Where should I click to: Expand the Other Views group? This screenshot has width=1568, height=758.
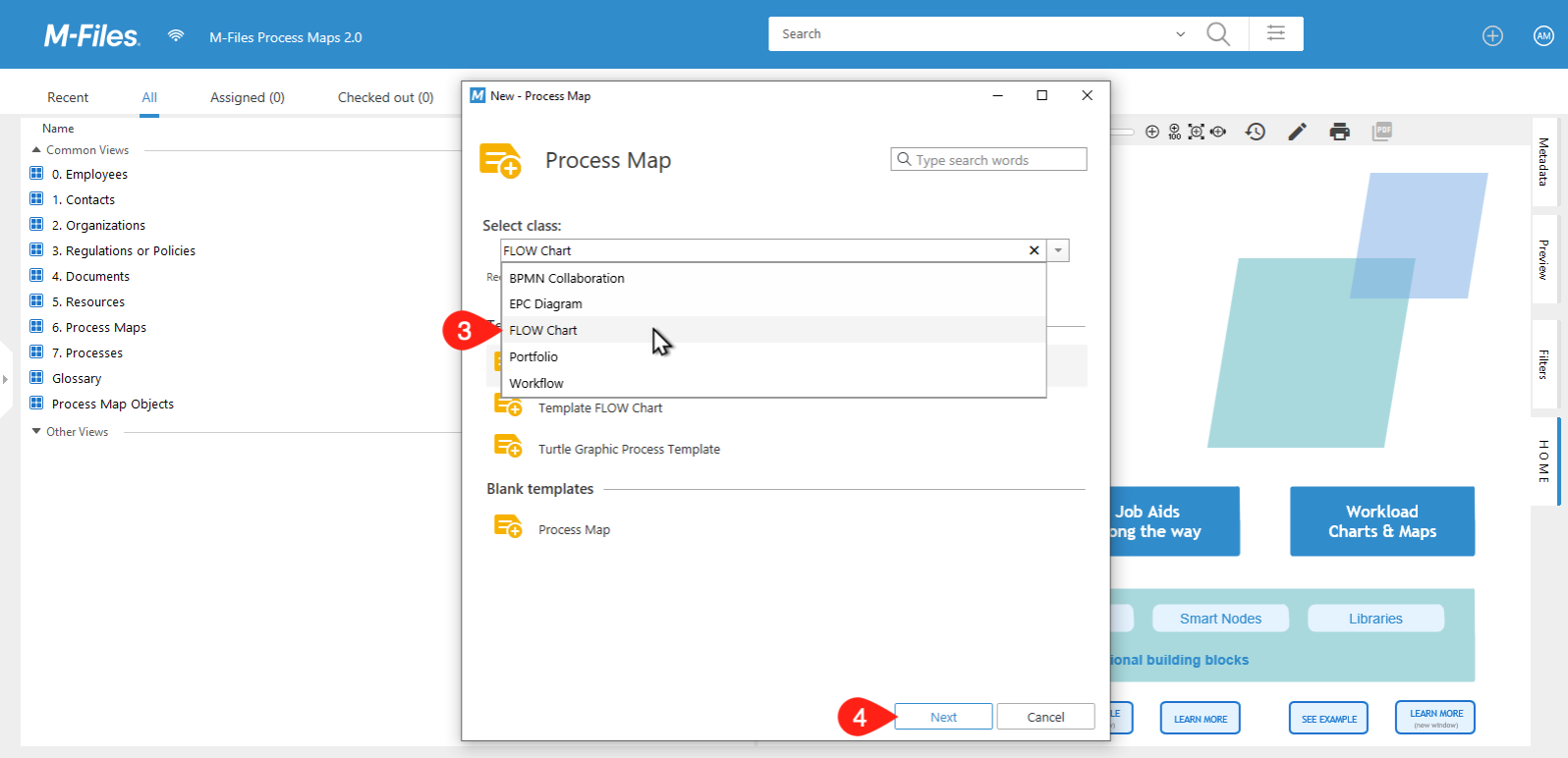click(36, 432)
